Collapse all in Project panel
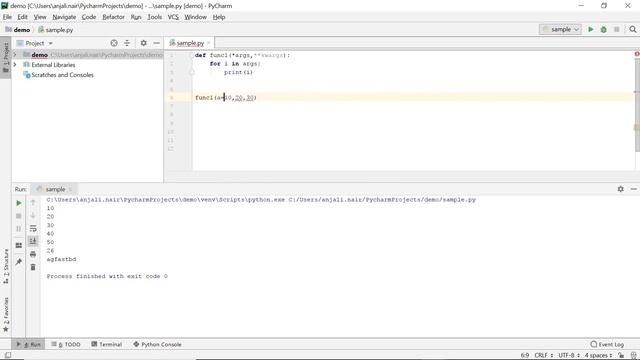 click(x=127, y=43)
